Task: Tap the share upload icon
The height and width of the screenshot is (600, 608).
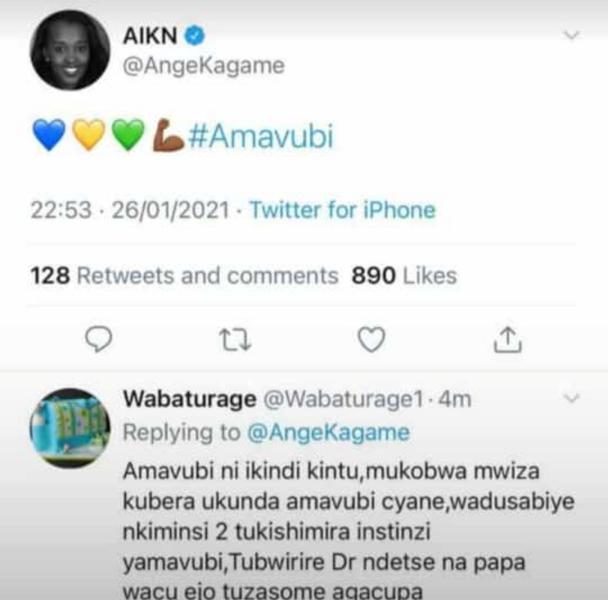Action: 508,340
